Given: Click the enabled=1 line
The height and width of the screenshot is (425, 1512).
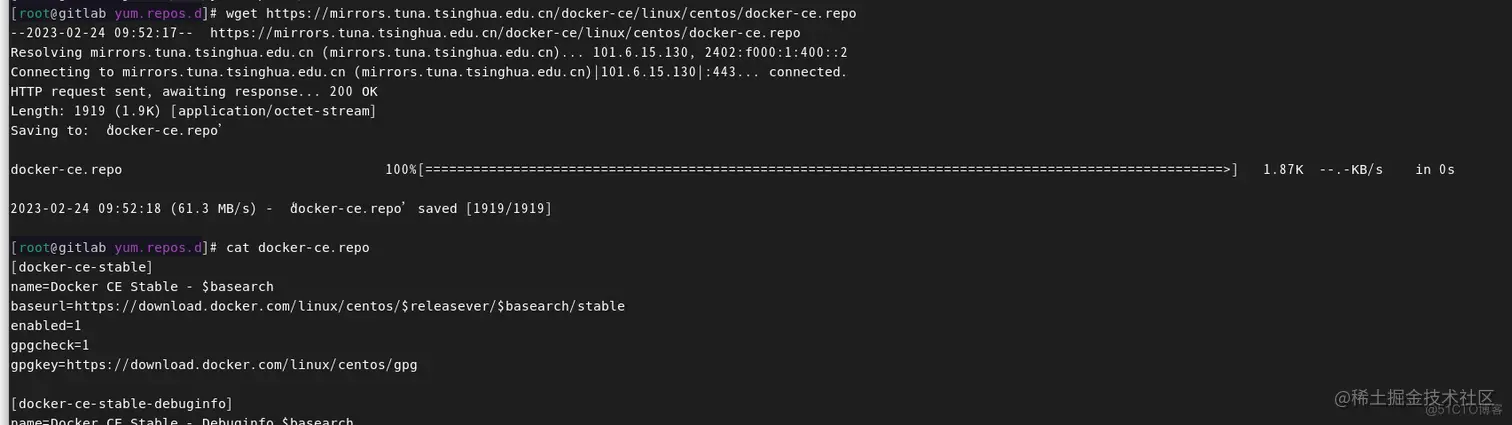Looking at the screenshot, I should [x=46, y=326].
